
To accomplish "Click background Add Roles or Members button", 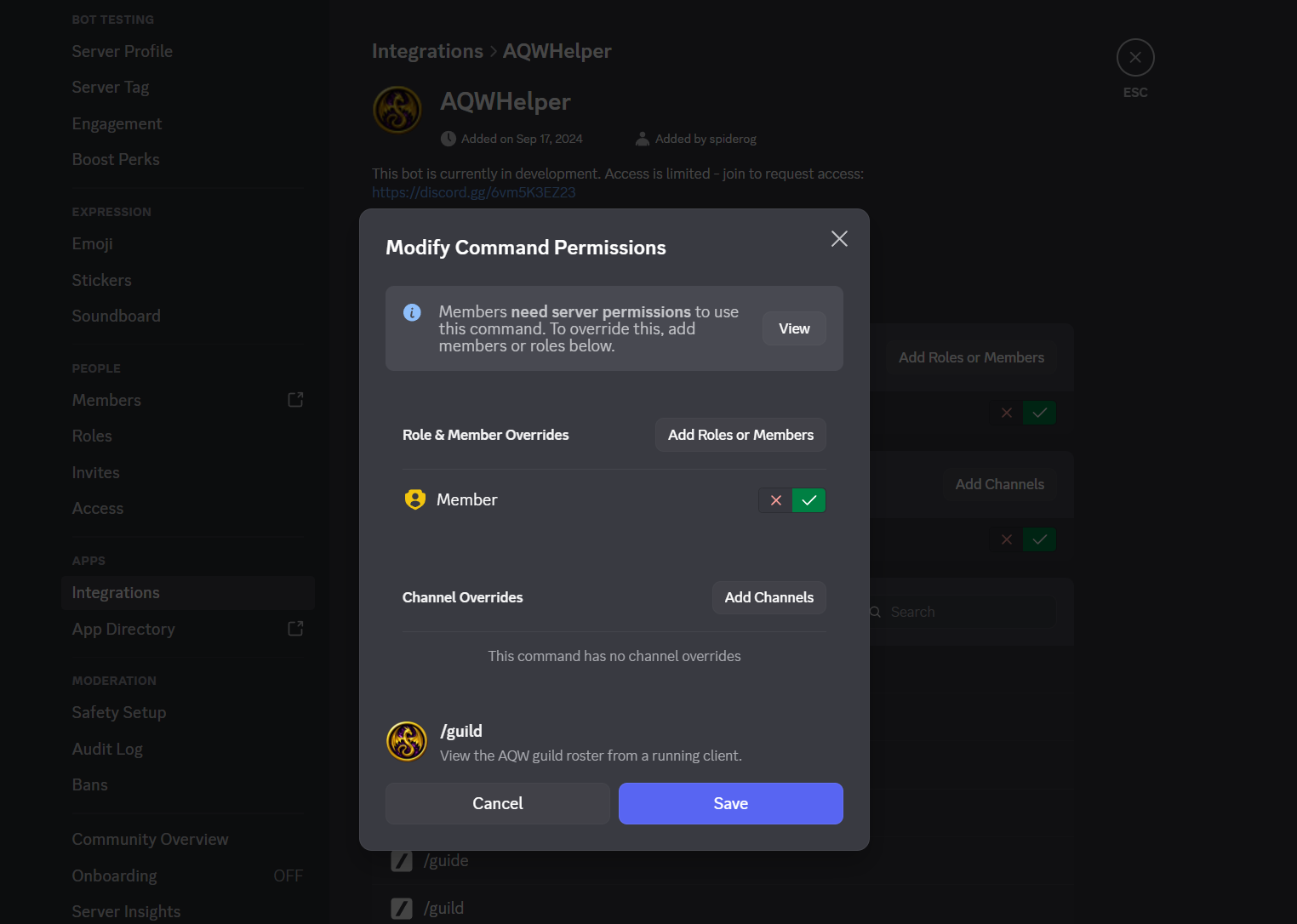I will click(971, 357).
